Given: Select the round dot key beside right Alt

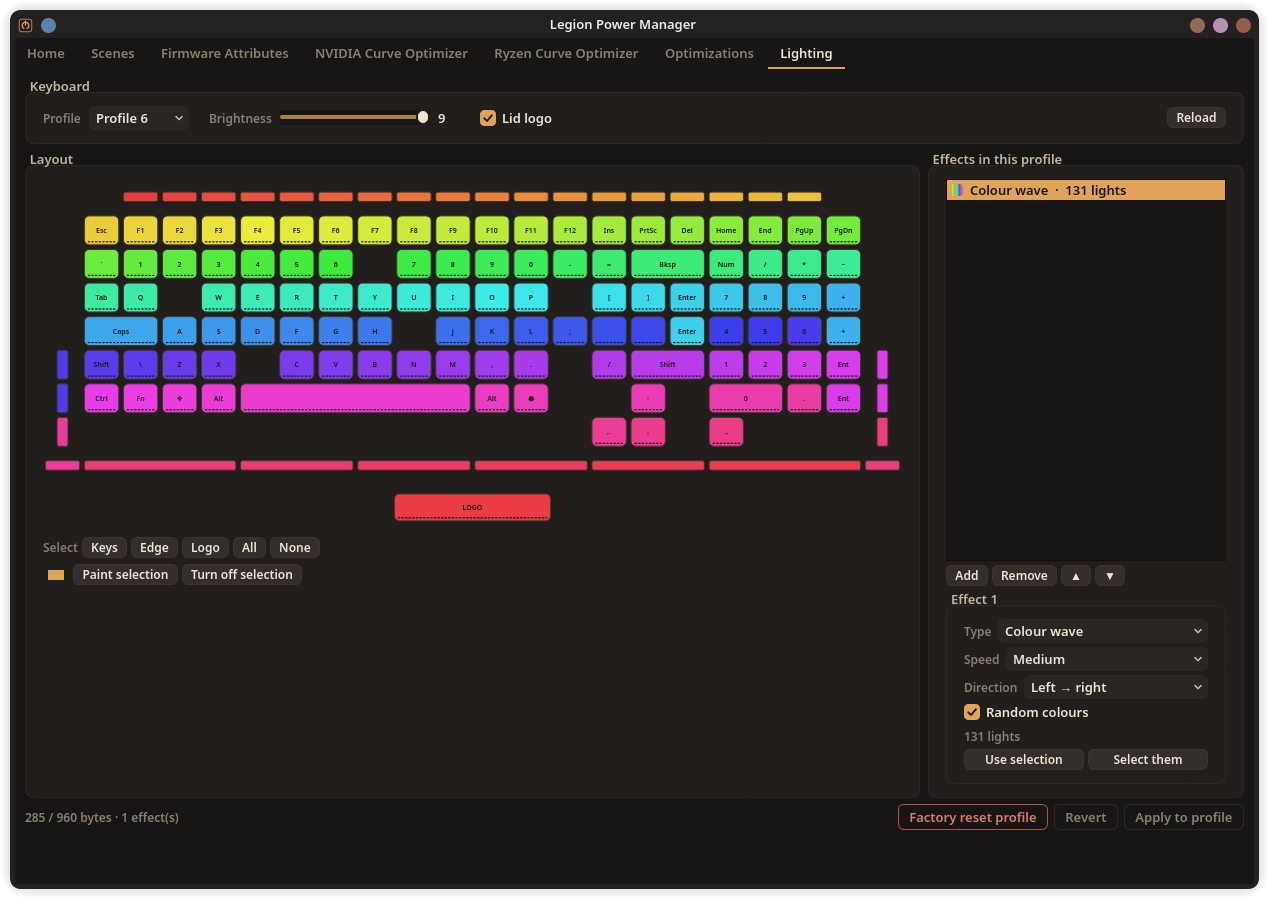Looking at the screenshot, I should 531,398.
